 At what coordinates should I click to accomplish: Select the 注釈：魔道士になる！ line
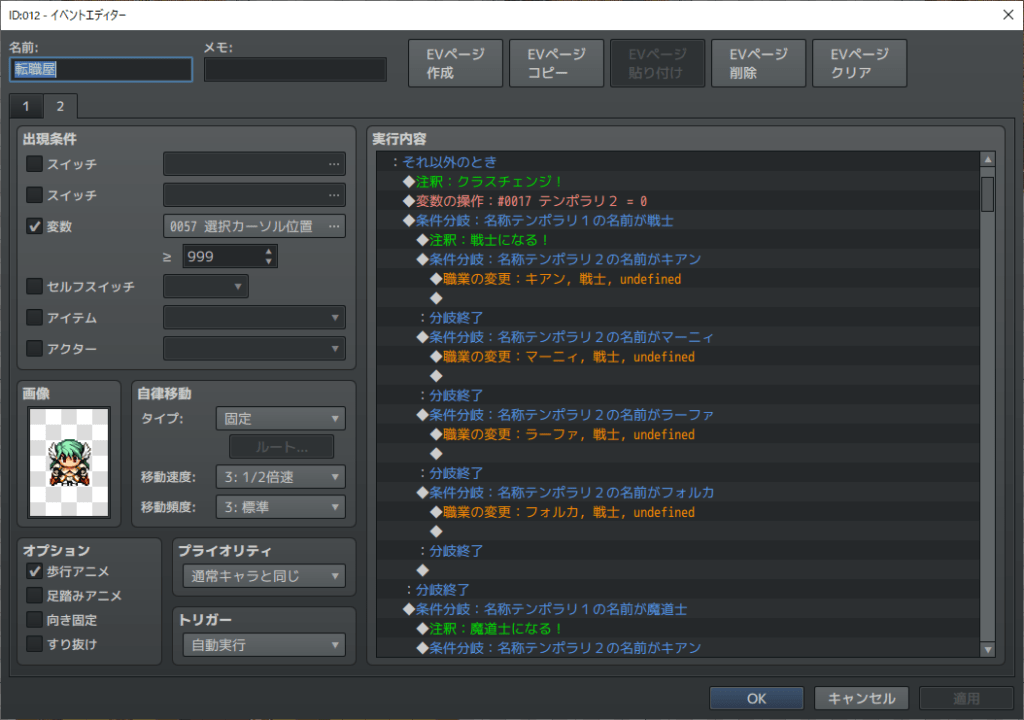coord(678,629)
